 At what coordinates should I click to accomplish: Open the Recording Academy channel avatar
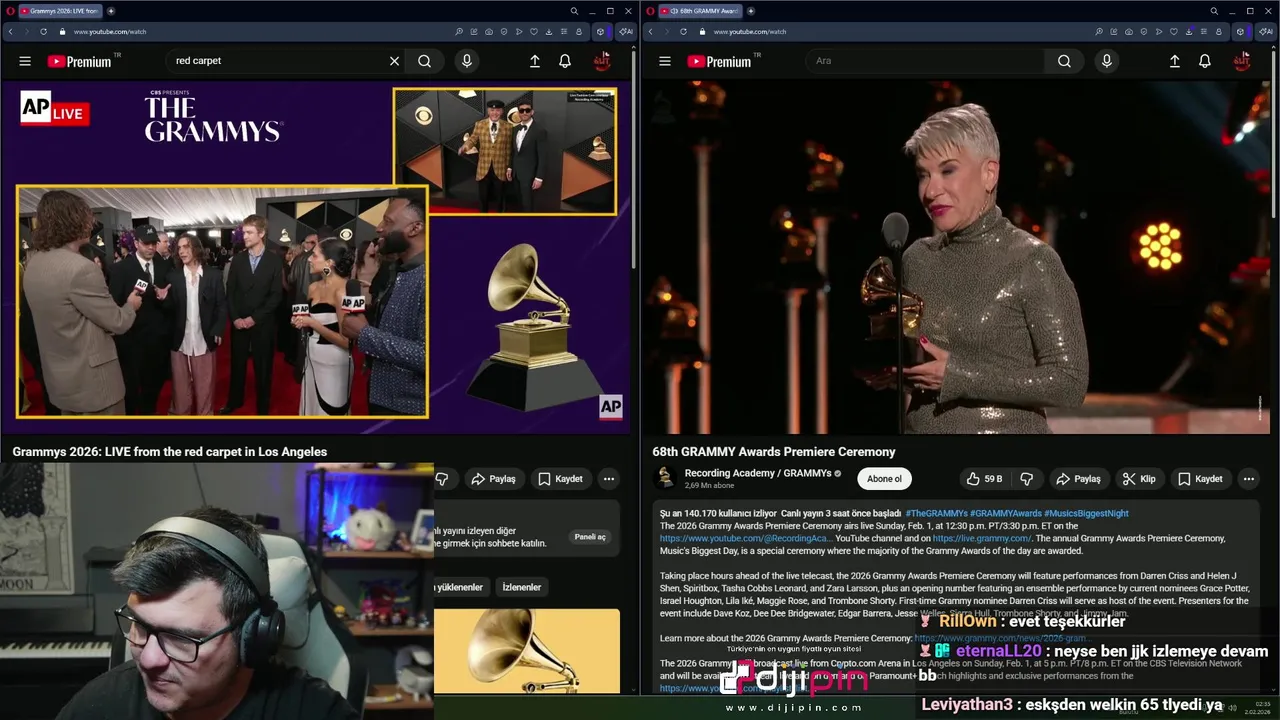[665, 478]
